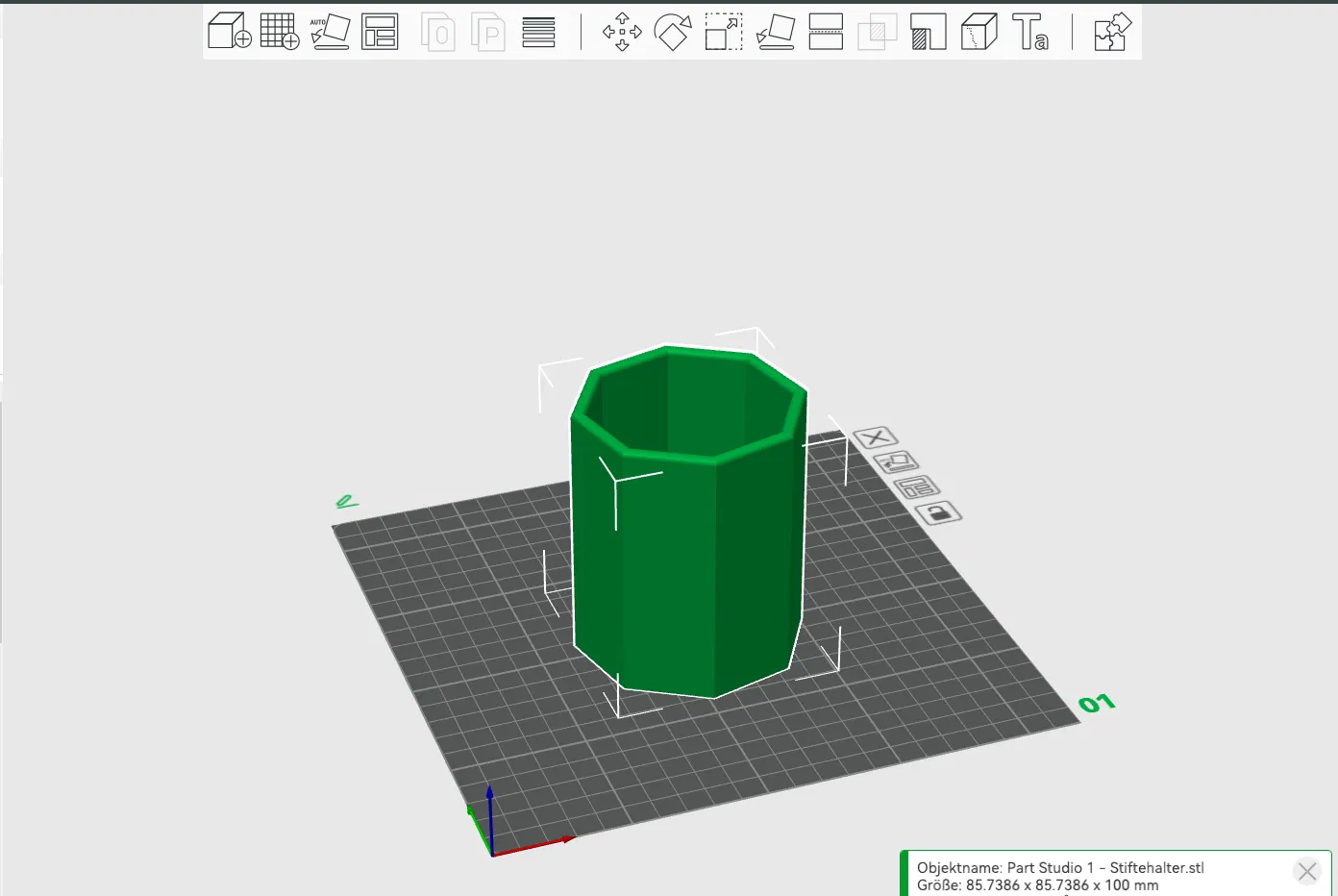Image resolution: width=1338 pixels, height=896 pixels.
Task: Open the Support Painting tool
Action: (928, 32)
